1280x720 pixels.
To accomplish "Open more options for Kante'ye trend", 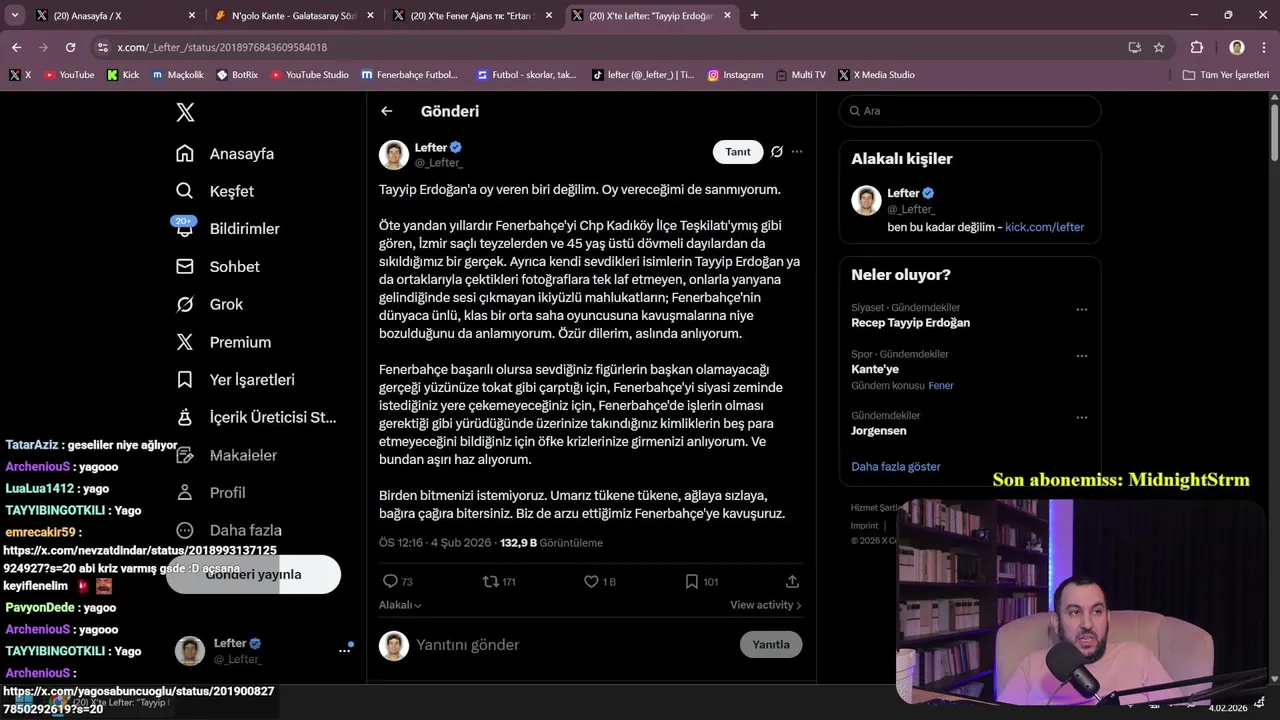I will [x=1081, y=355].
